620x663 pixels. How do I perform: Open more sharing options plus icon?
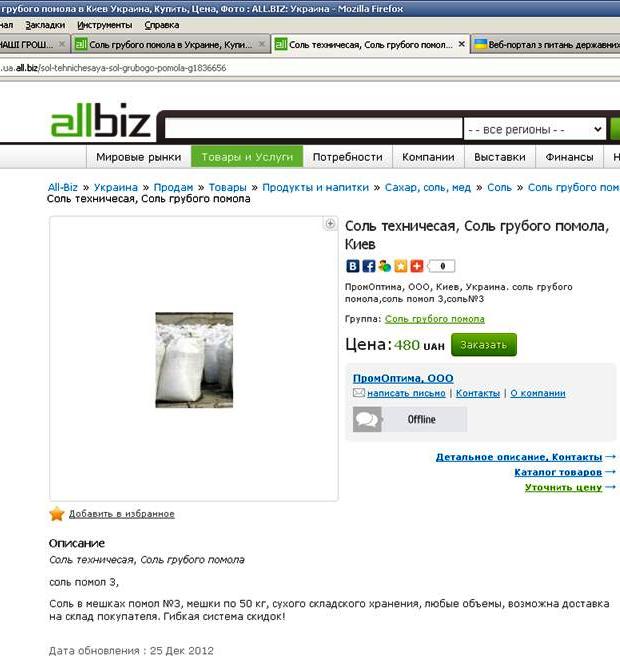417,266
